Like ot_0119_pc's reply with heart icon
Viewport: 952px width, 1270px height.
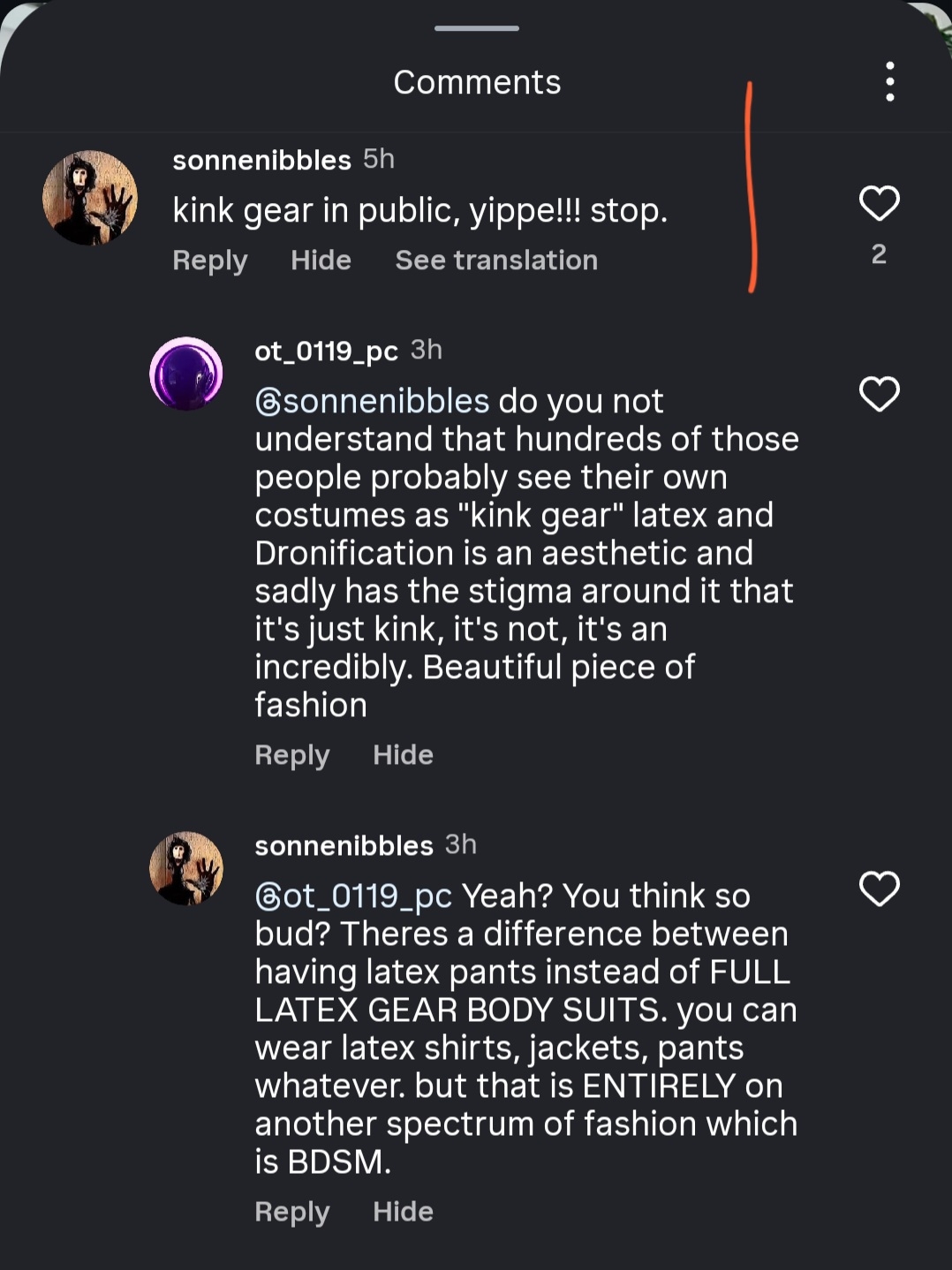879,394
